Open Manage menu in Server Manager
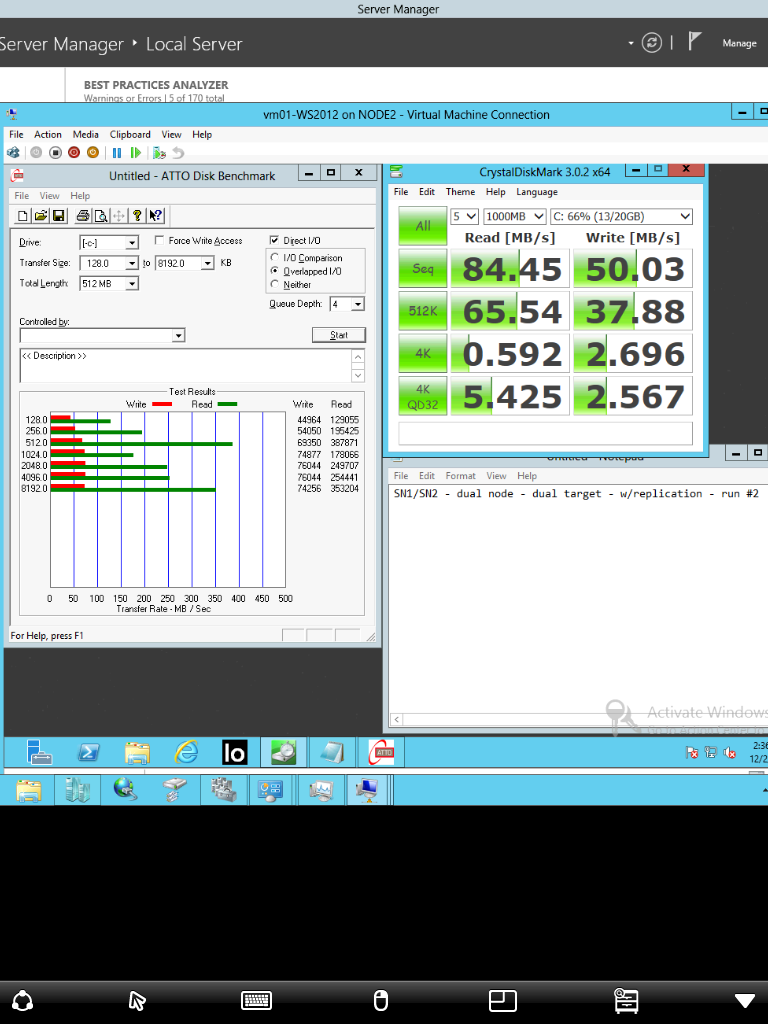 point(739,43)
